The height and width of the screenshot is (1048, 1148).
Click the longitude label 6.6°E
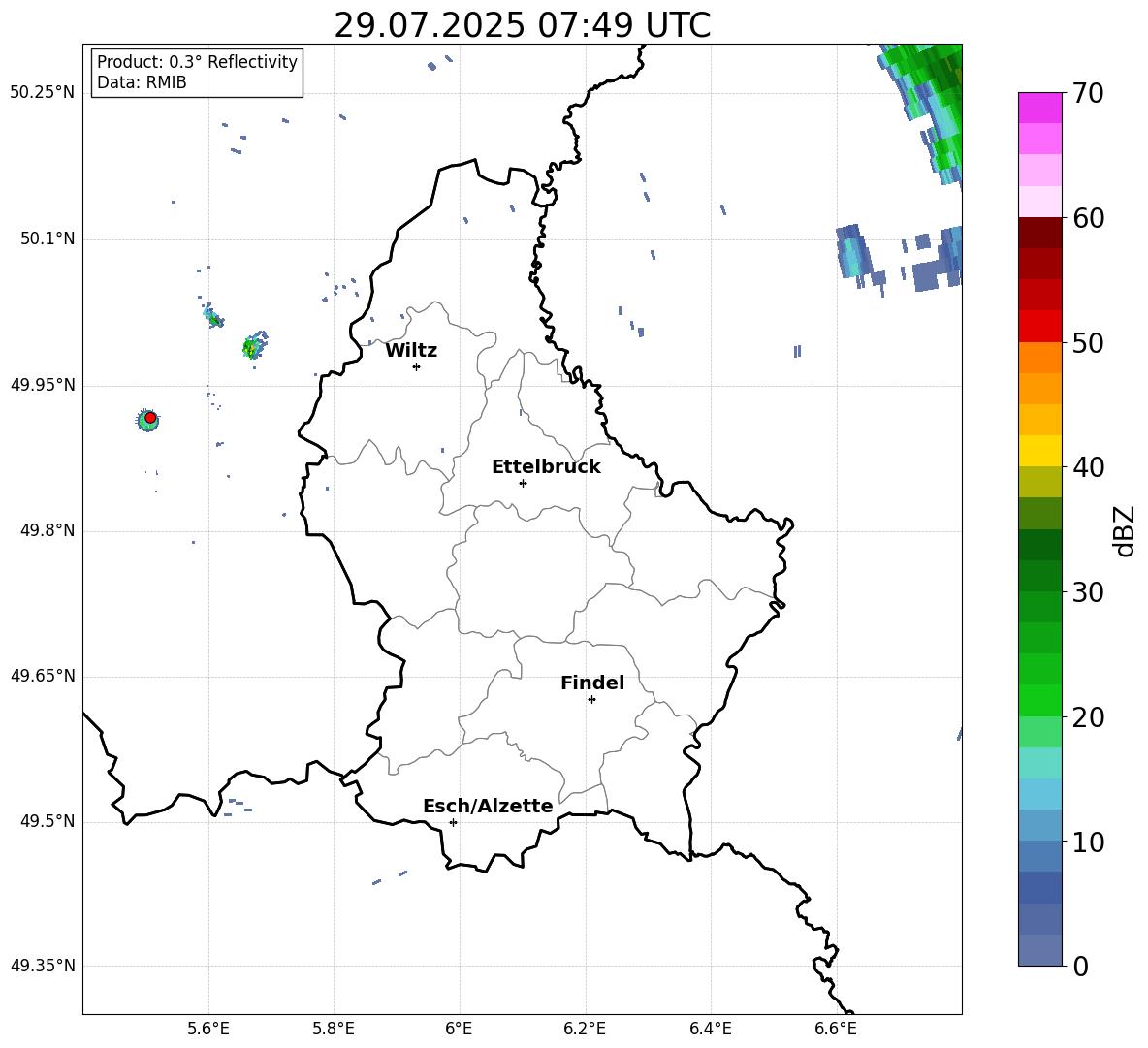[836, 1029]
